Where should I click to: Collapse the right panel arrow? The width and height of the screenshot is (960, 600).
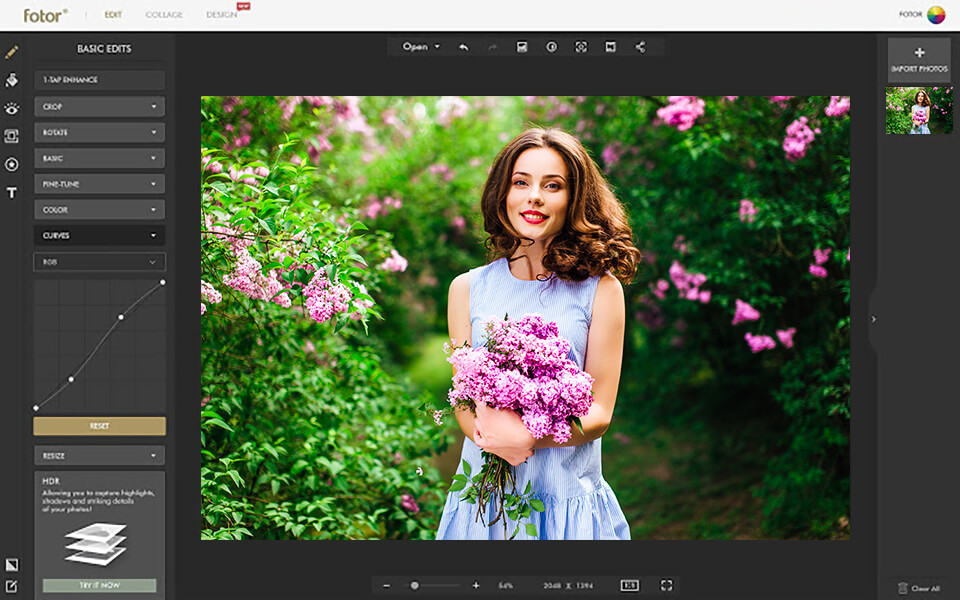[x=873, y=319]
